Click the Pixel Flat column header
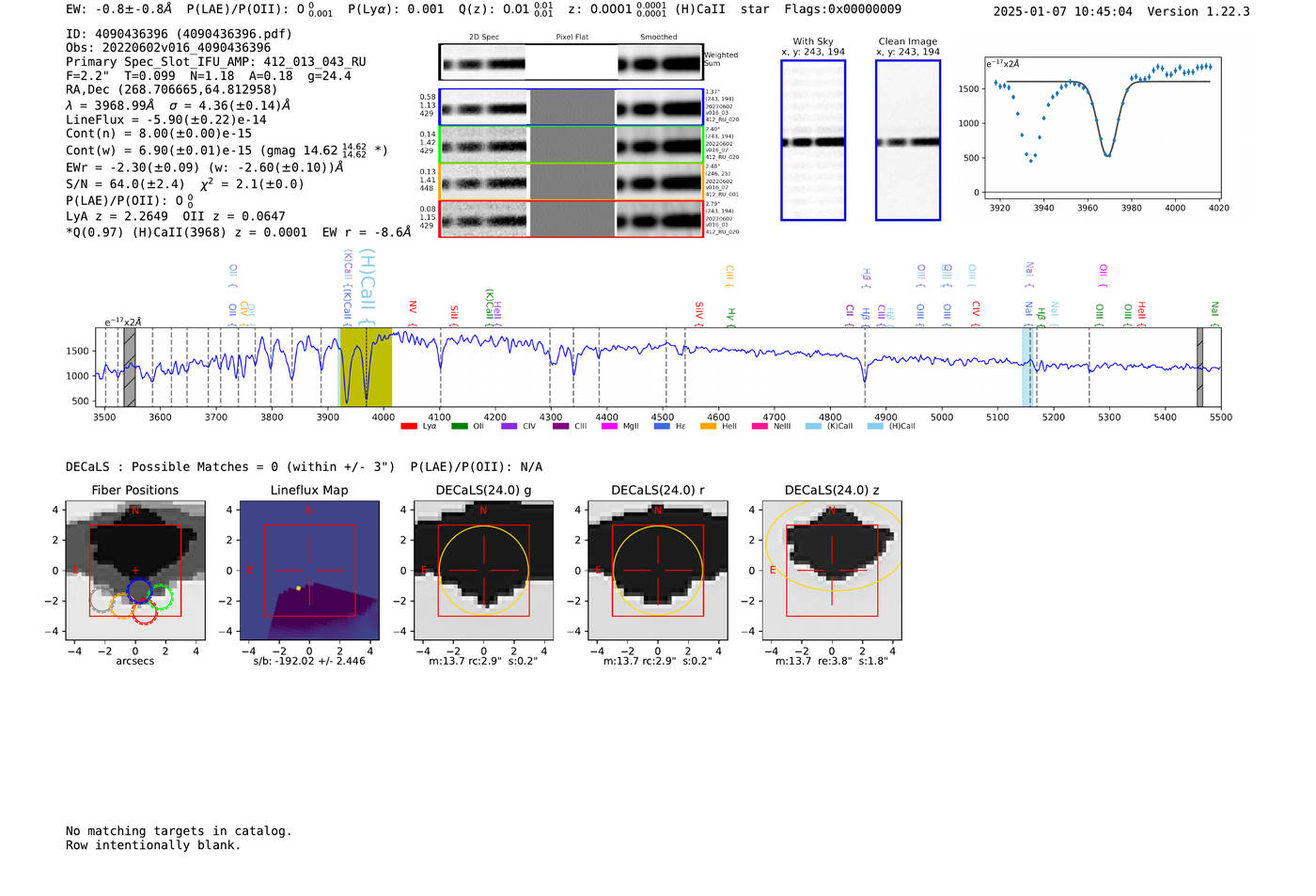Screen dimensions: 1316x896 click(x=572, y=37)
